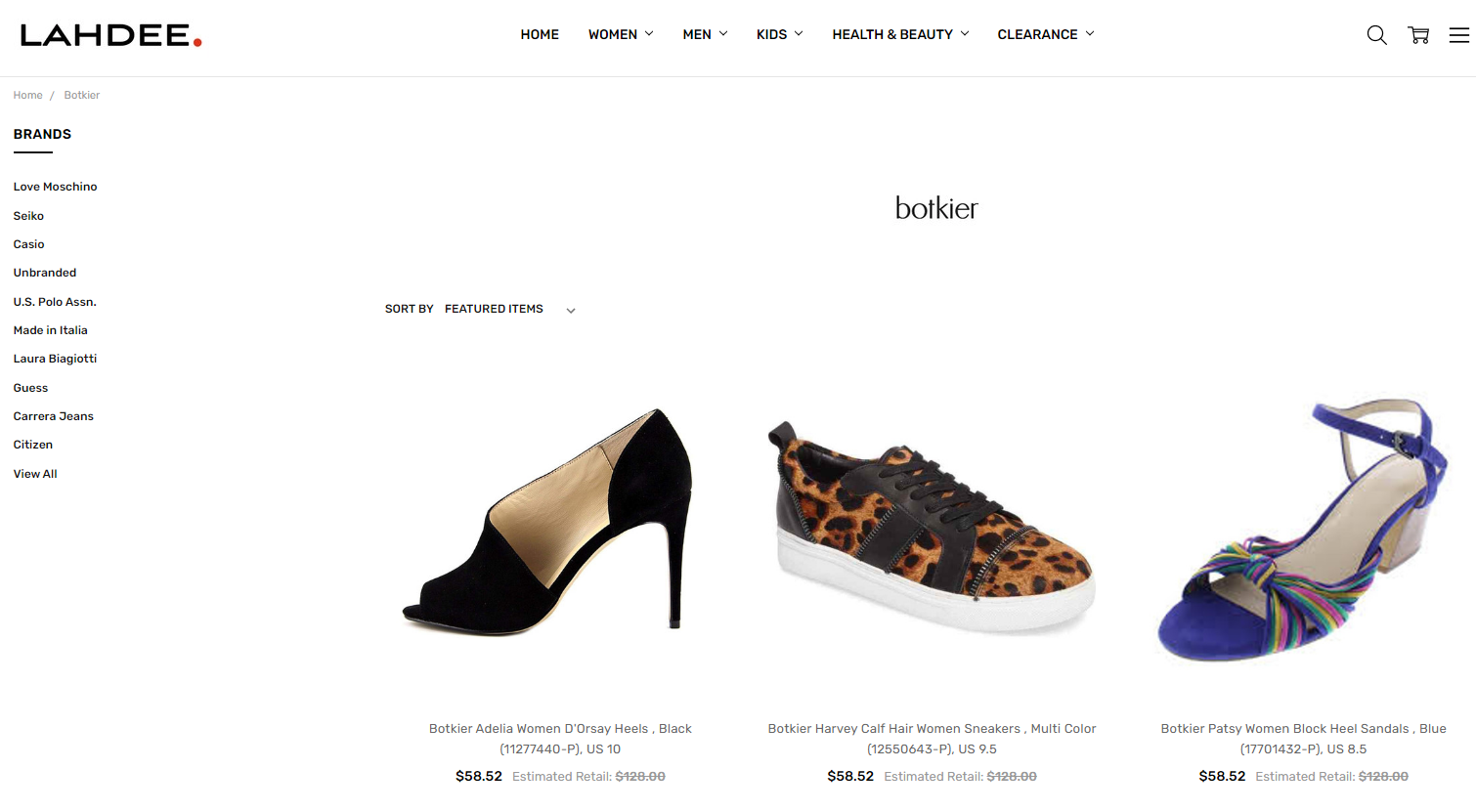Open the Clearance menu
This screenshot has width=1476, height=812.
coord(1045,34)
